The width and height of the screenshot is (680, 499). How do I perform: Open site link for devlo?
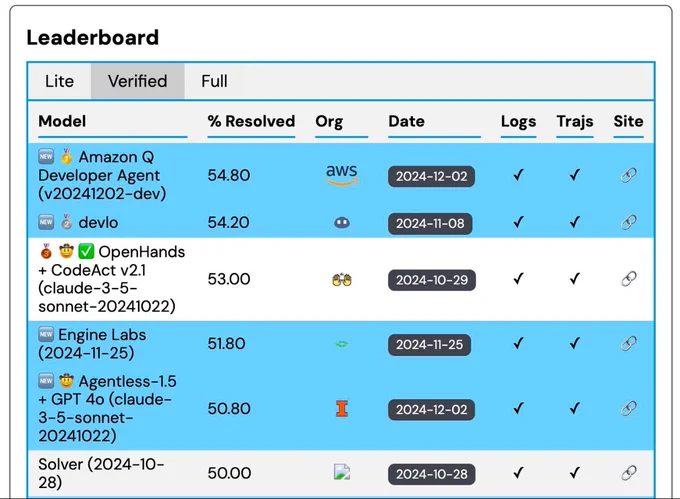pos(628,222)
